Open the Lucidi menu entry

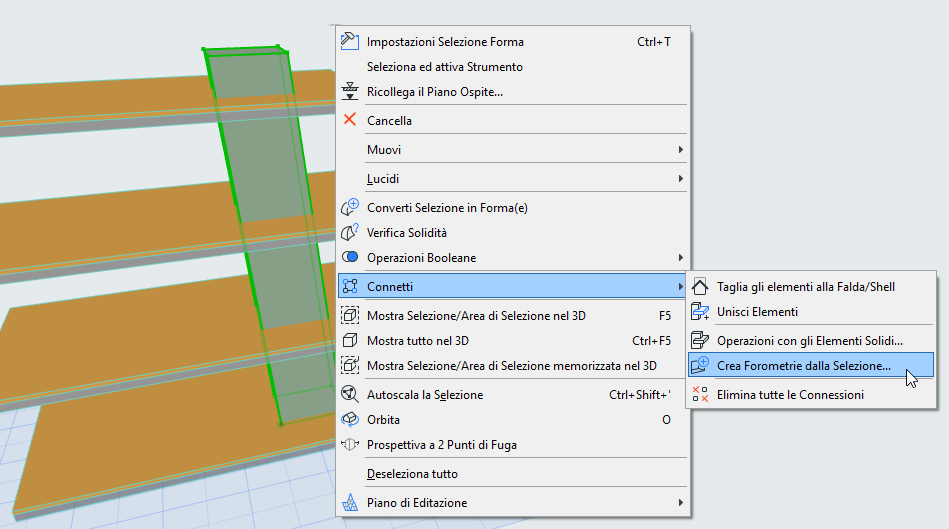513,179
